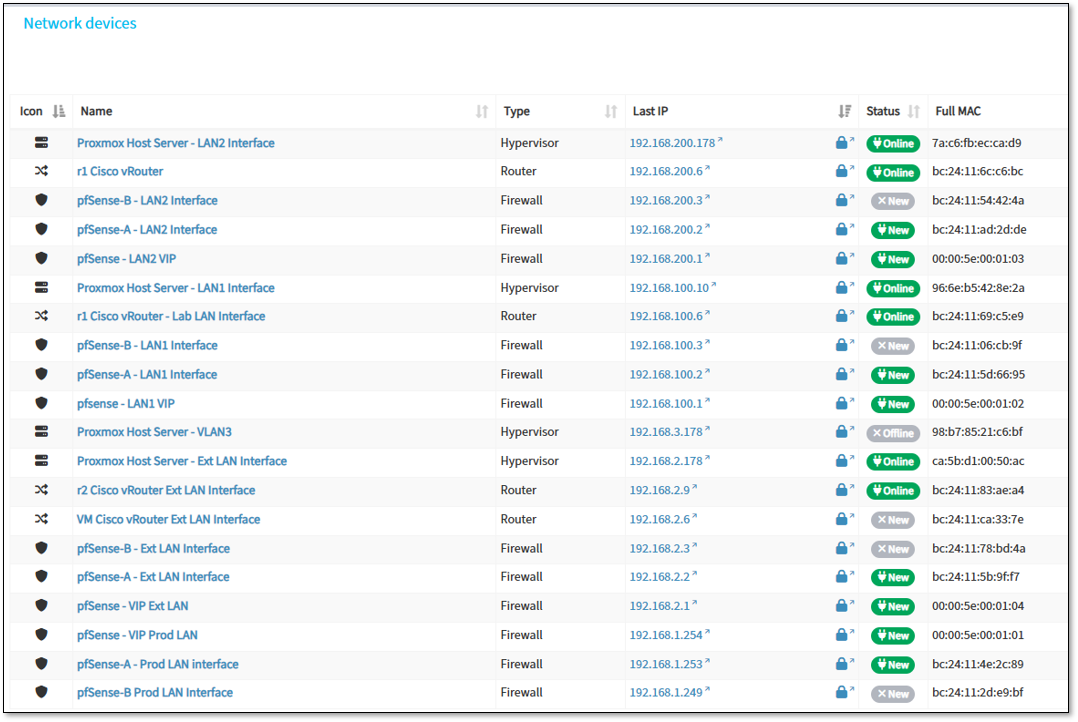
Task: Open VM Cisco vRouter Ext LAN Interface
Action: coord(168,519)
